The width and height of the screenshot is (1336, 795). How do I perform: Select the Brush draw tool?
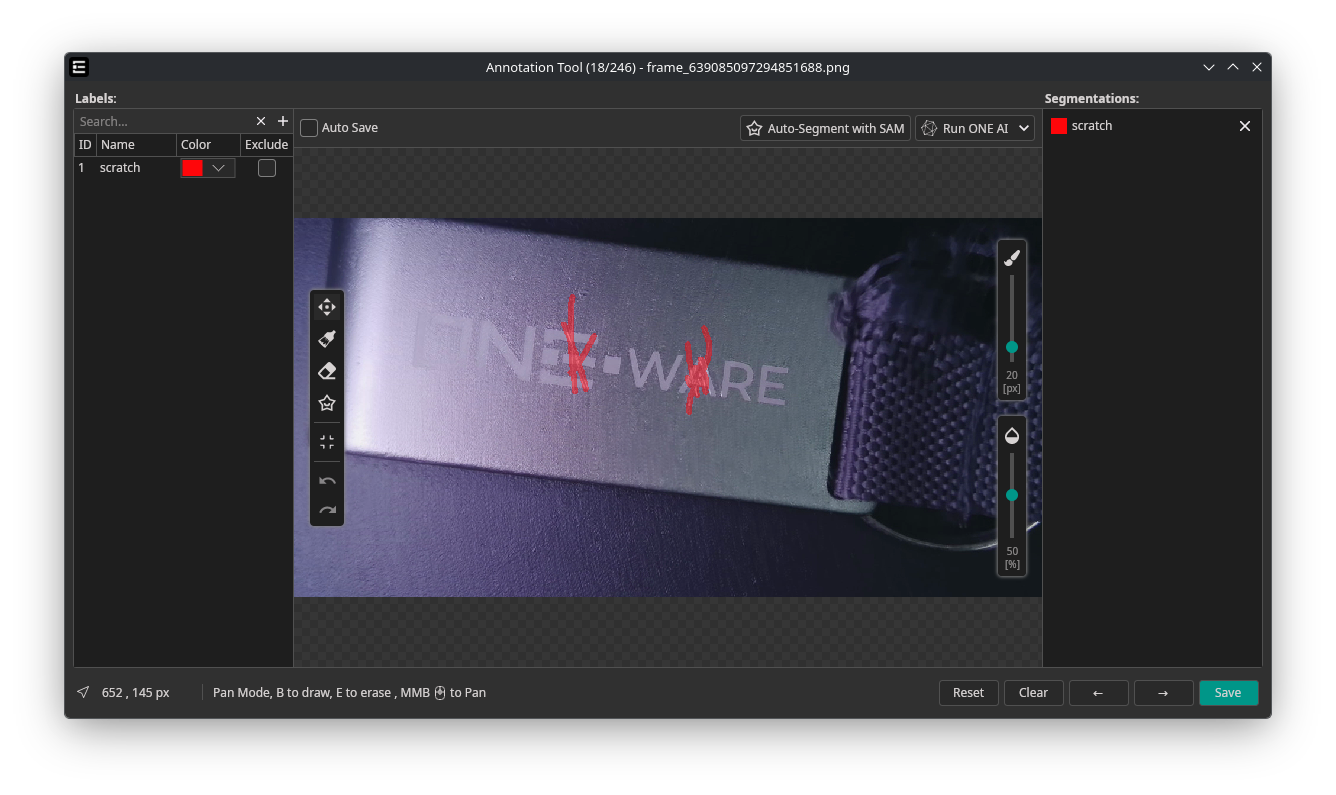point(327,339)
